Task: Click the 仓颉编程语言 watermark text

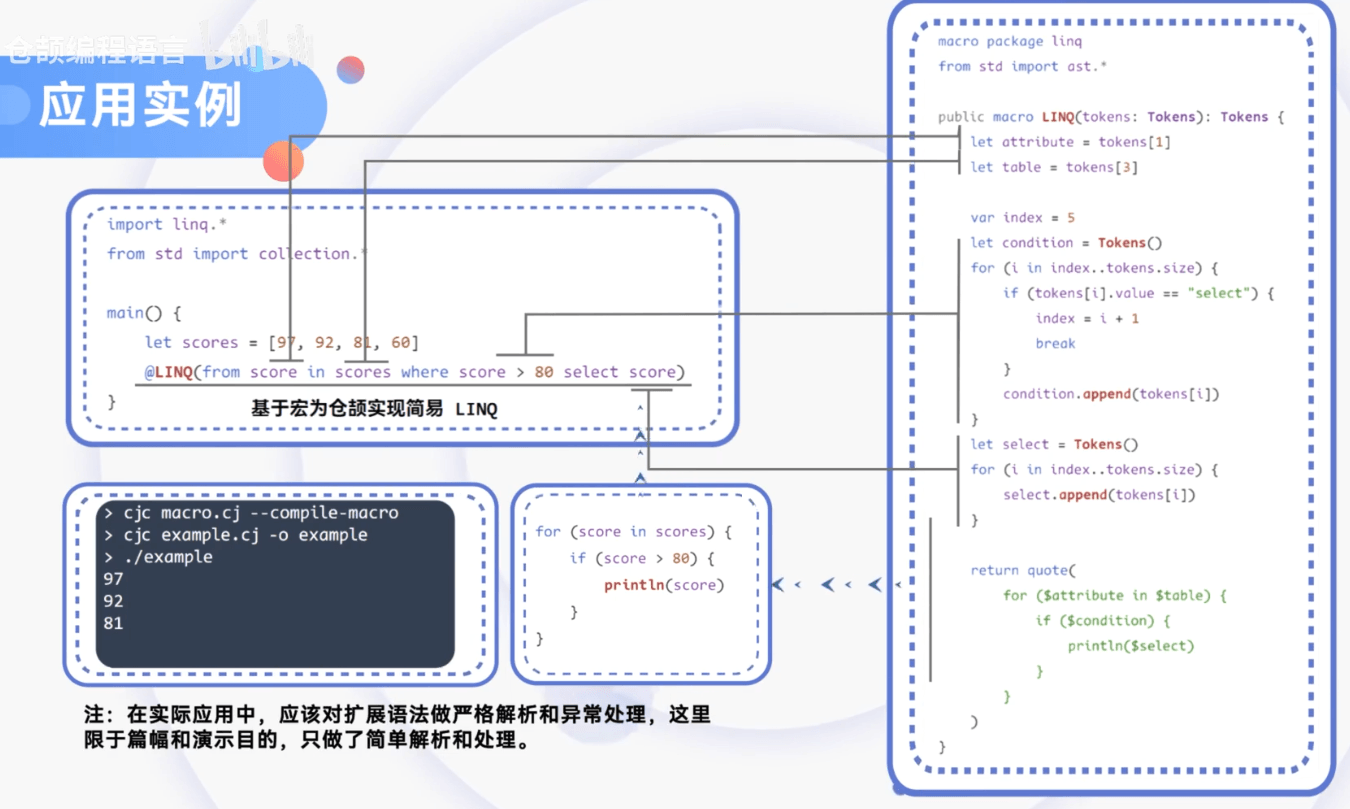Action: tap(98, 51)
